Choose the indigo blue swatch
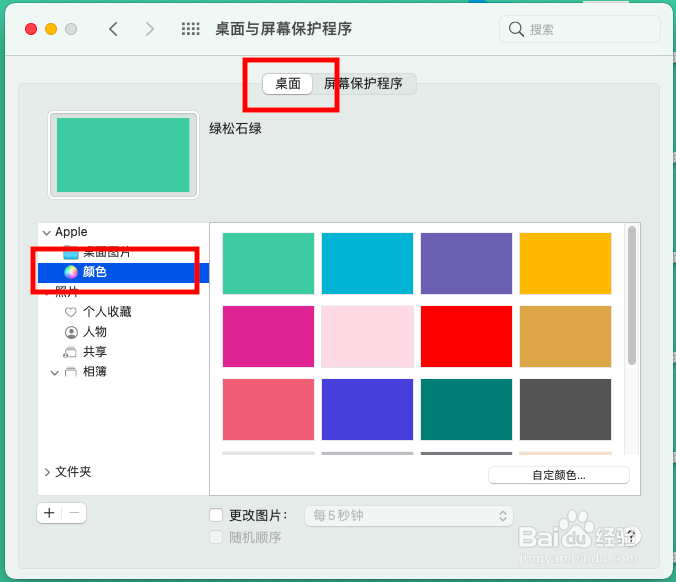The image size is (676, 582). pyautogui.click(x=367, y=410)
